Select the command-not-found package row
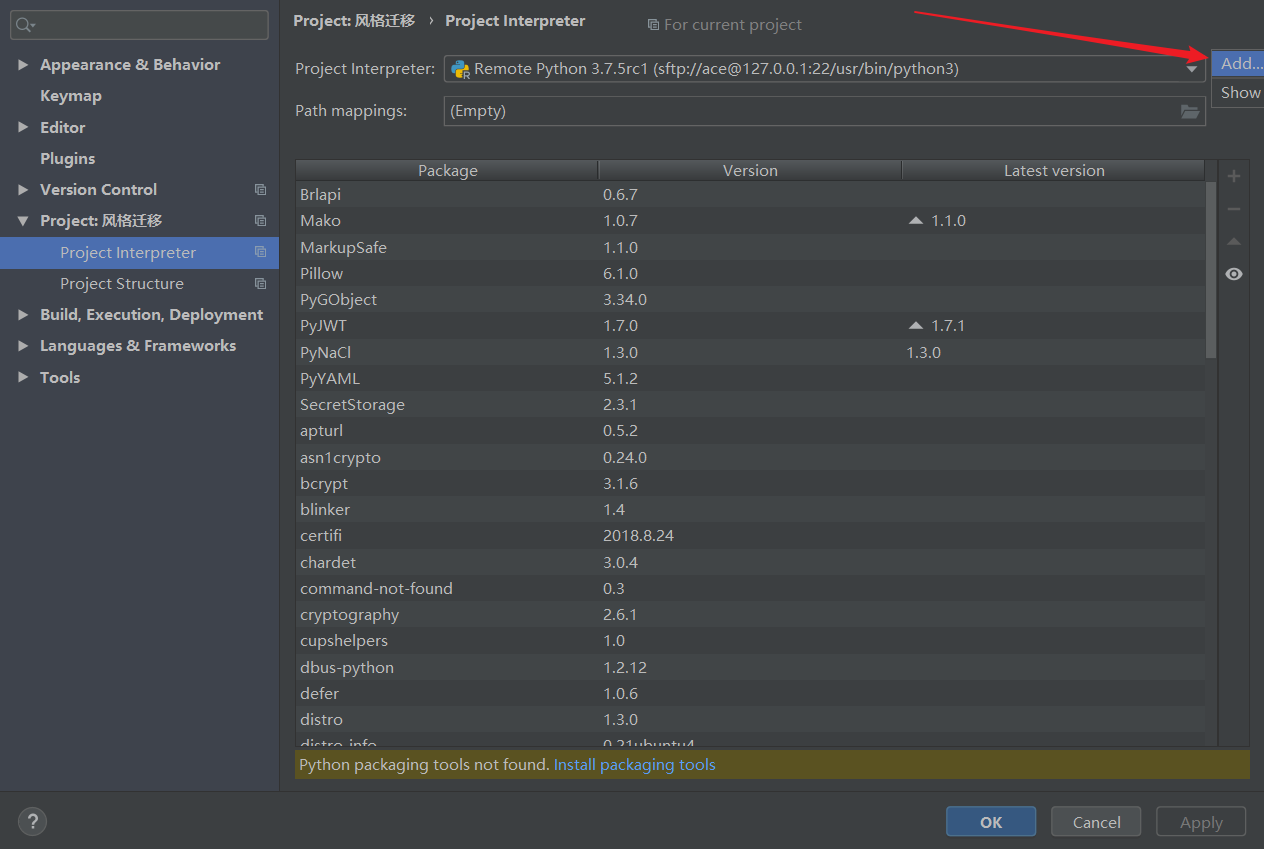Screen dimensions: 1264x849 coord(750,588)
